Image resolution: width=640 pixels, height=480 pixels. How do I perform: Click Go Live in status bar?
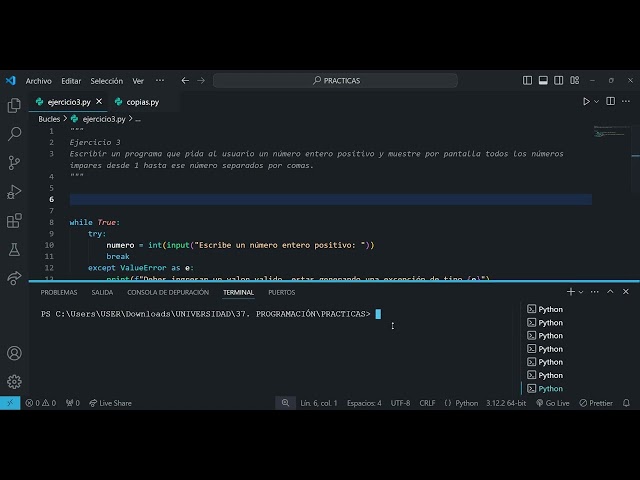click(x=553, y=403)
